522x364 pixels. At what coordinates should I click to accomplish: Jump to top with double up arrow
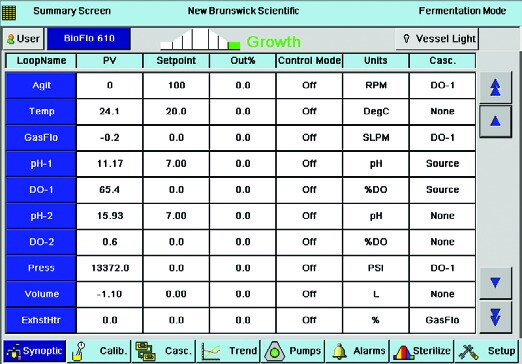point(495,88)
